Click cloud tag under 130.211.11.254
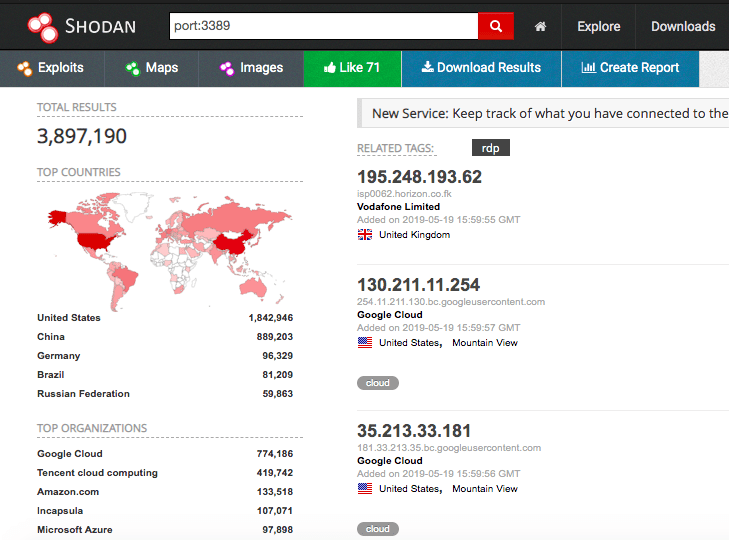729x540 pixels. click(x=378, y=383)
